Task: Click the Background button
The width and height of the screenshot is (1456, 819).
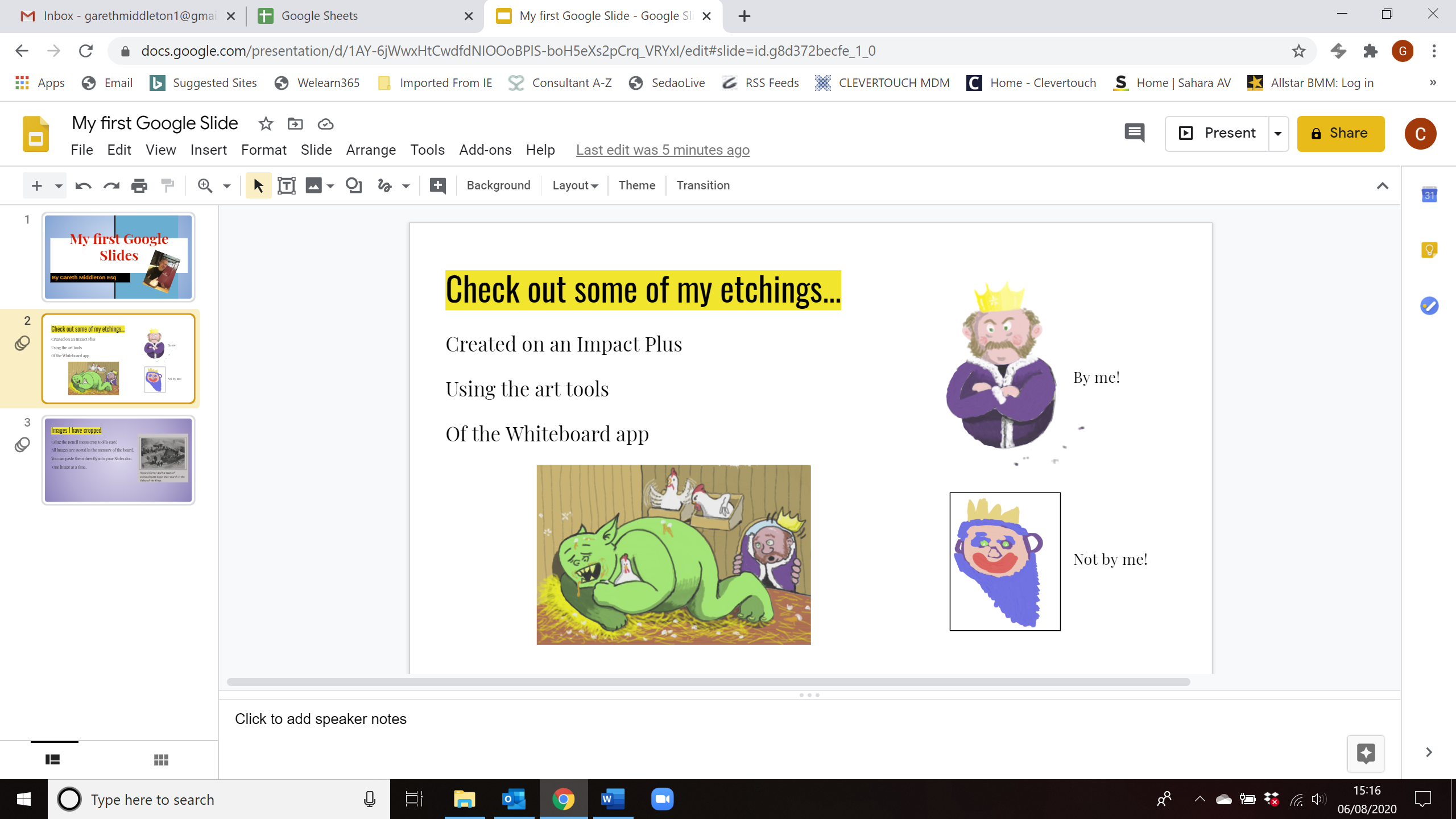Action: click(498, 185)
